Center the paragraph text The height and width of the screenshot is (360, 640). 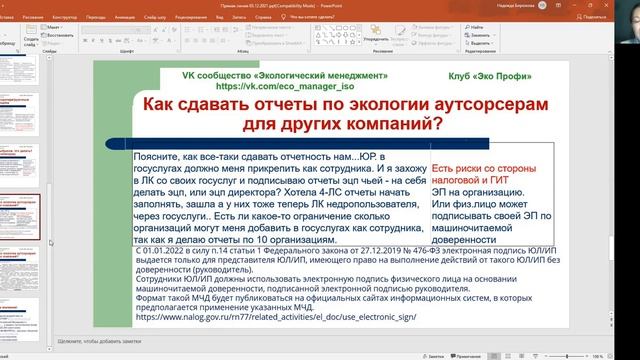tap(196, 41)
